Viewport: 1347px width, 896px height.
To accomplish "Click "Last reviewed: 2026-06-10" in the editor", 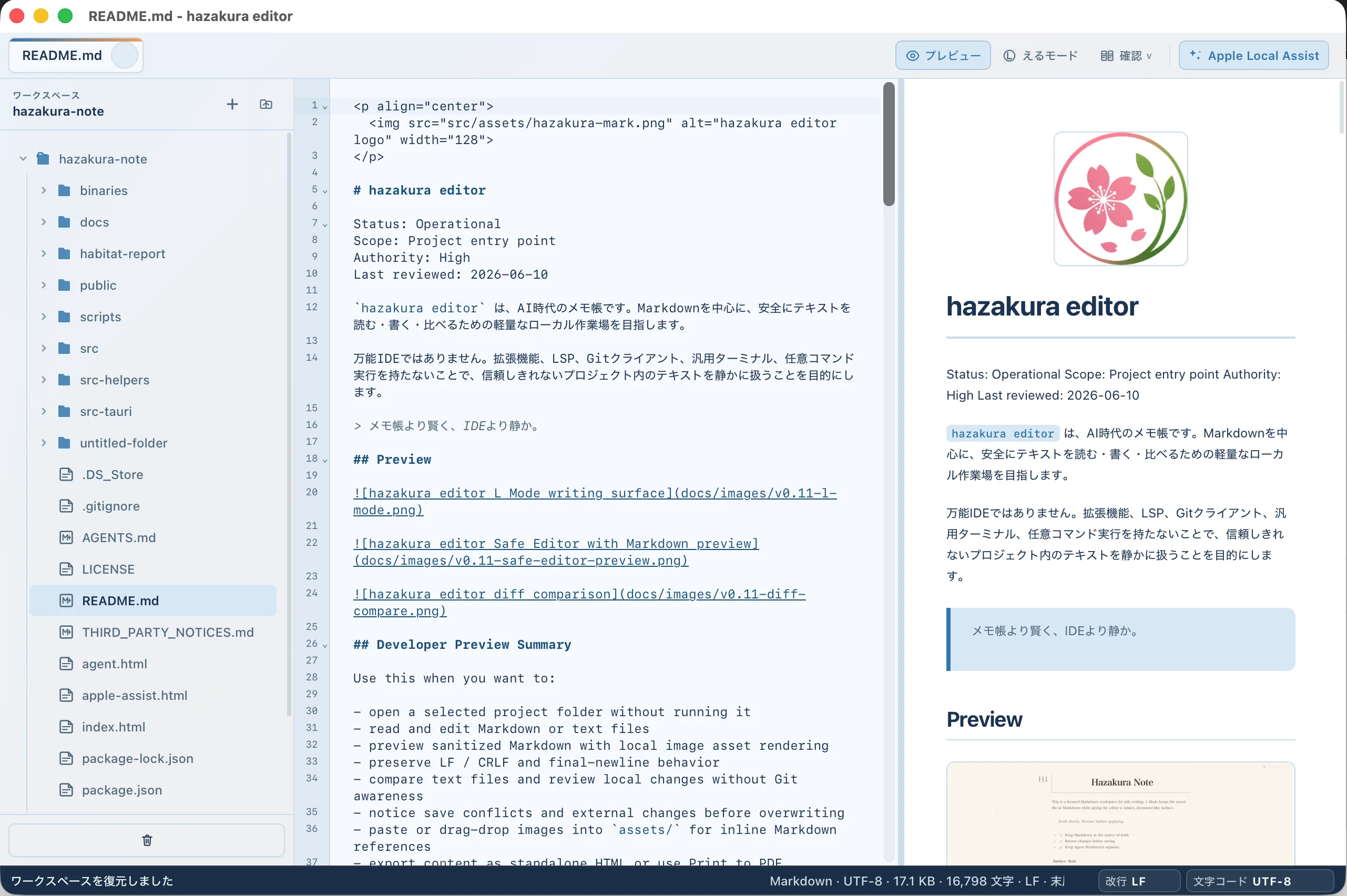I will point(451,274).
